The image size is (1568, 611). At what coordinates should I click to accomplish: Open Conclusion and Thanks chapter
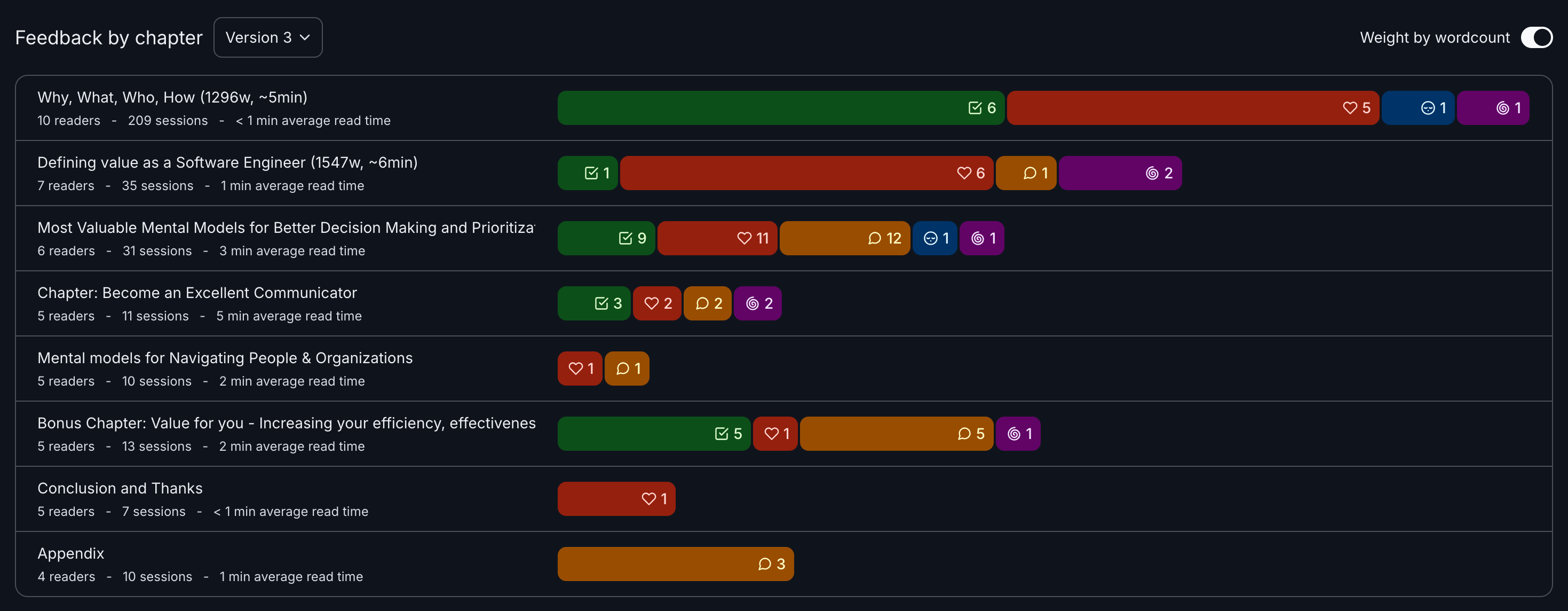120,489
